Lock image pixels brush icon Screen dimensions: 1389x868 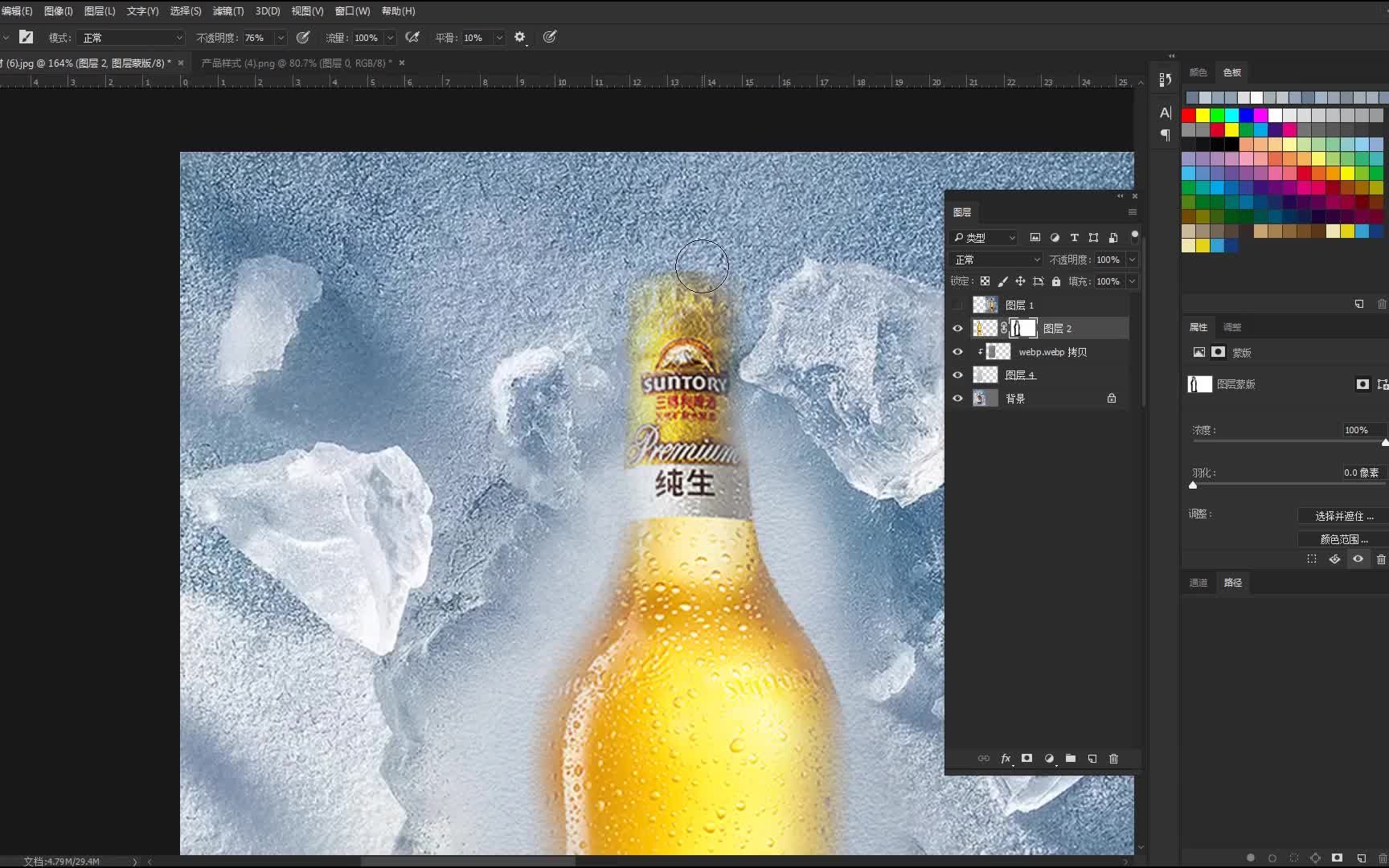coord(1002,281)
